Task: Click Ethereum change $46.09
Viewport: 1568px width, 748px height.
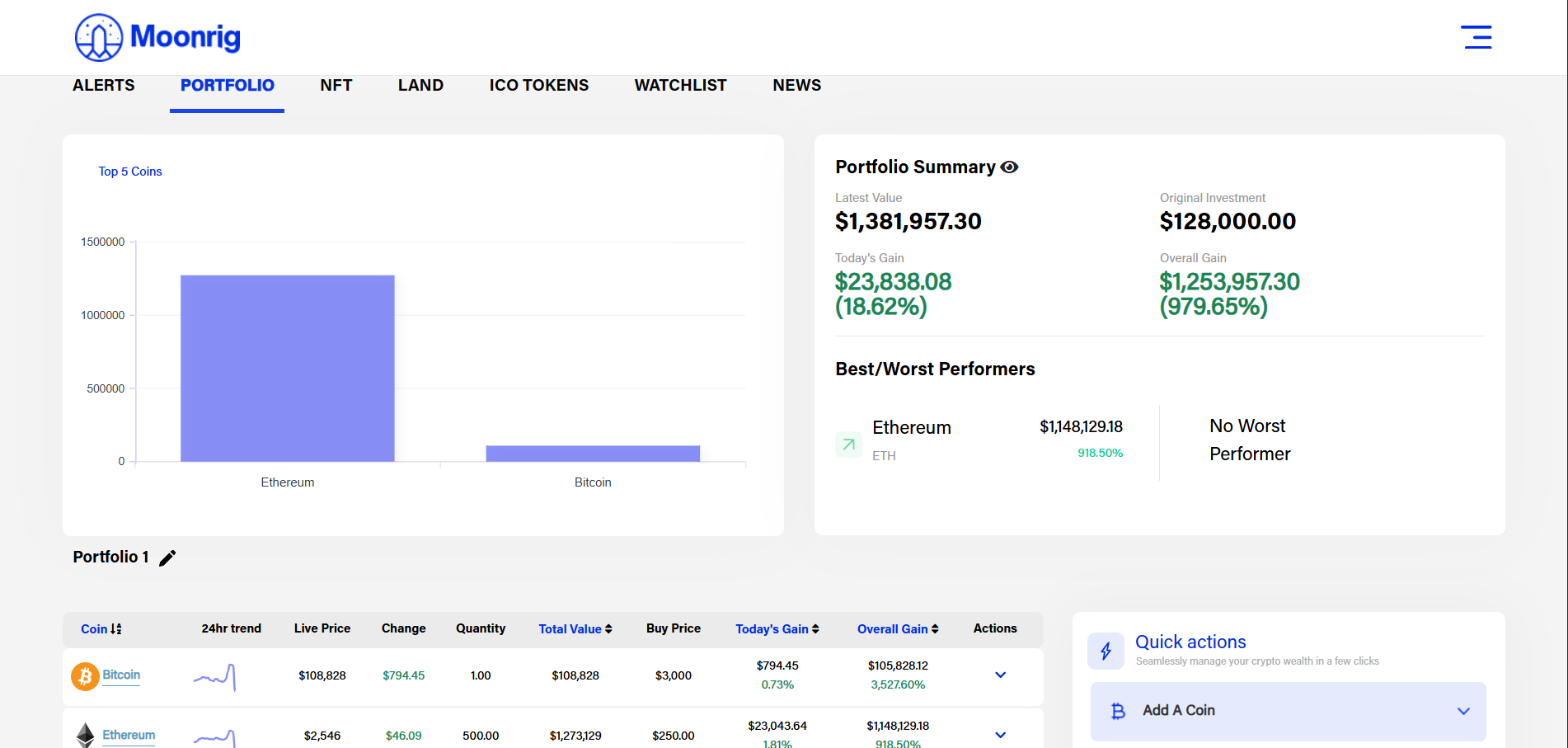Action: pos(404,736)
